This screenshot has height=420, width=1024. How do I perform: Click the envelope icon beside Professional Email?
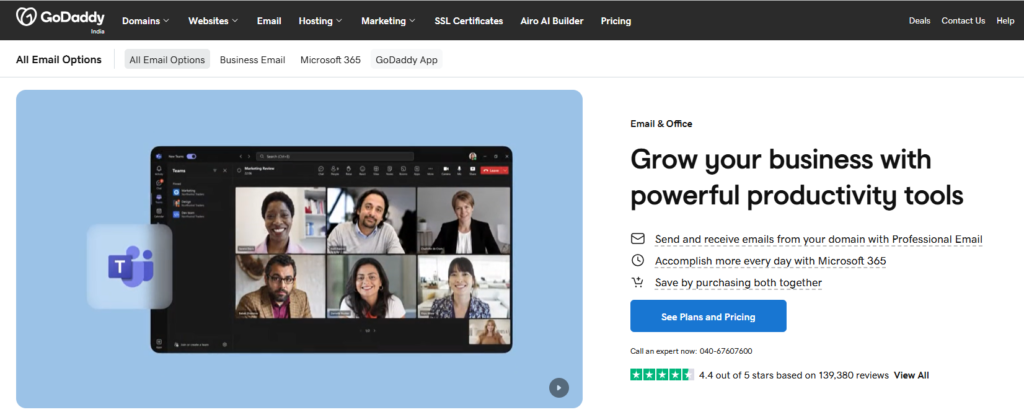[637, 238]
